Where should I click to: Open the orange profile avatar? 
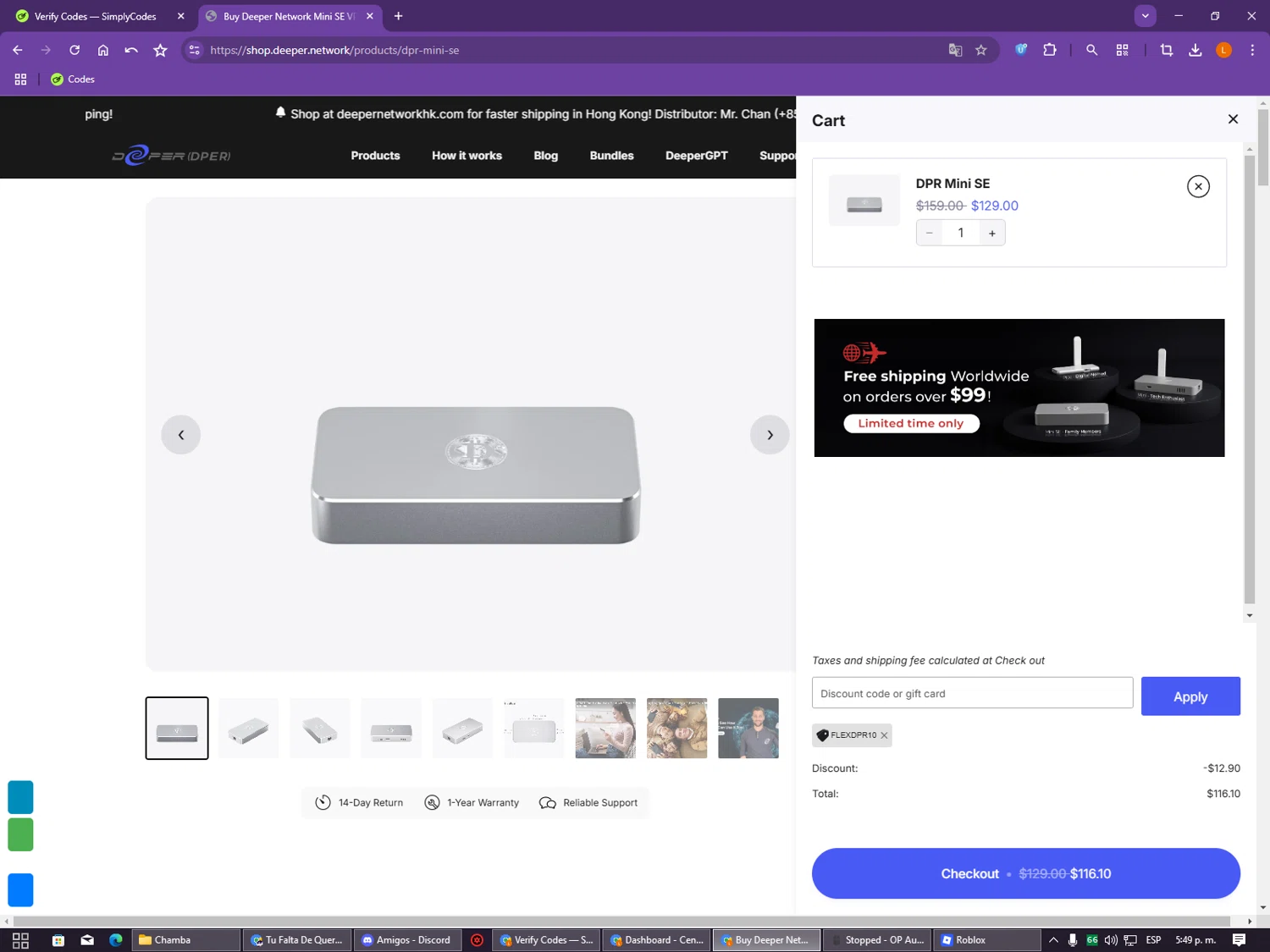pos(1223,50)
